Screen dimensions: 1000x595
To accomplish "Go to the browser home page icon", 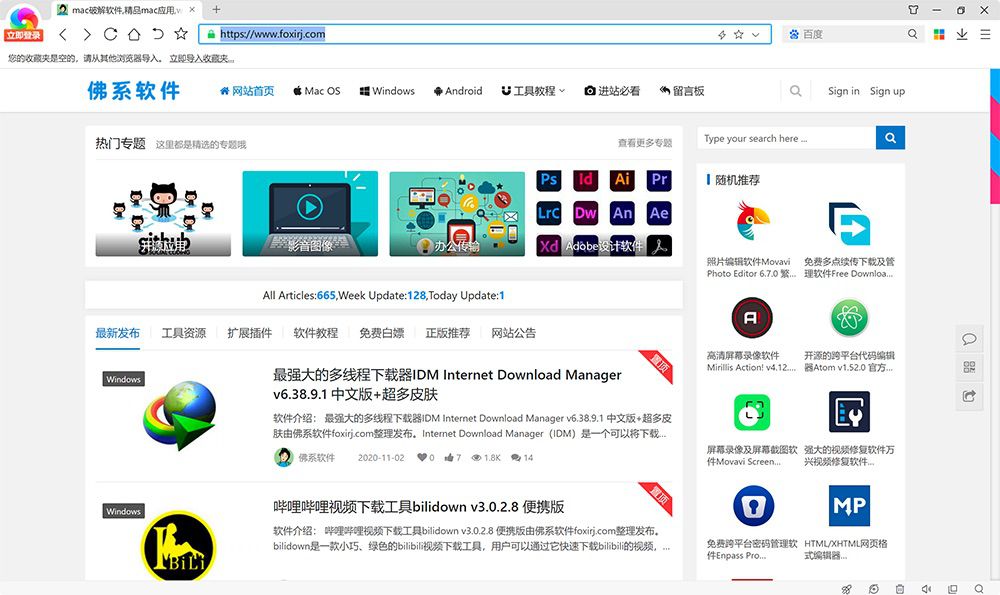I will point(134,34).
